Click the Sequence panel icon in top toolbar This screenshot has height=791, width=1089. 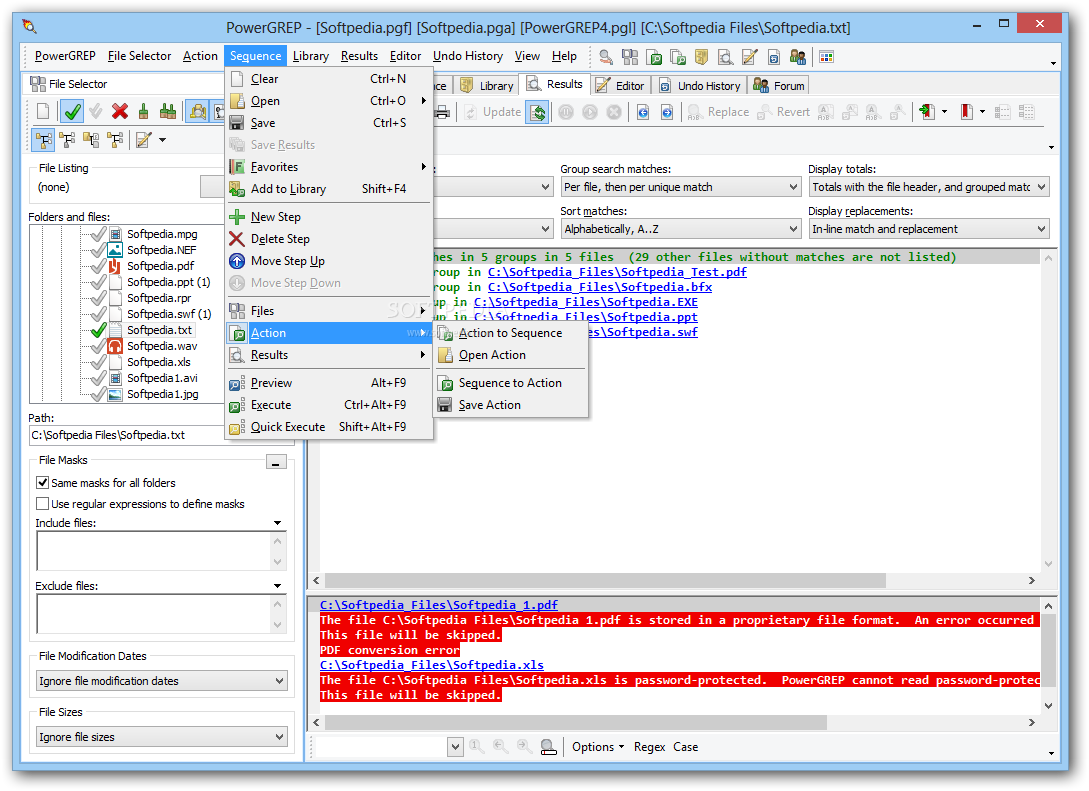point(678,57)
